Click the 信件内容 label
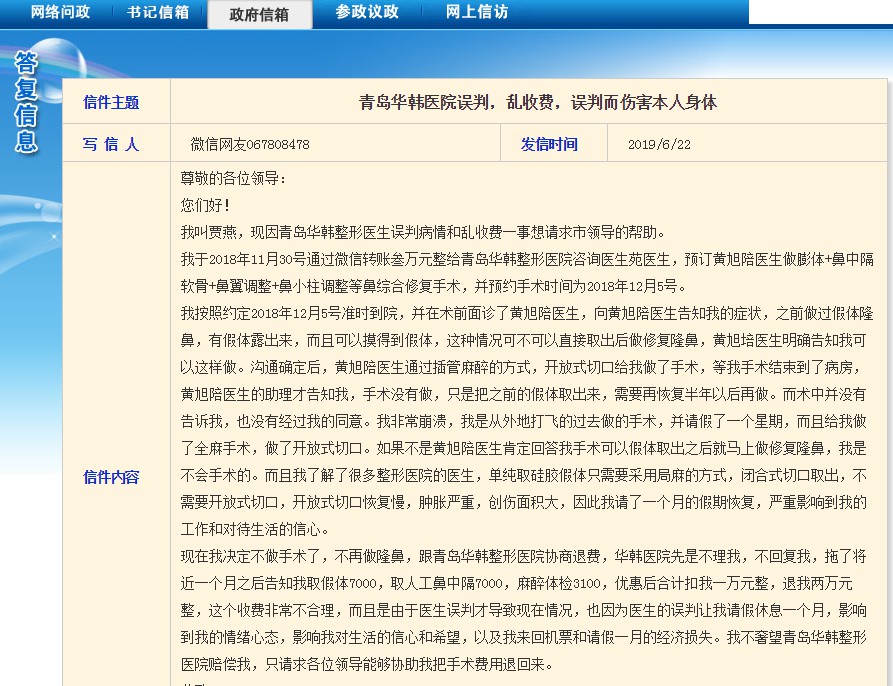893x686 pixels. click(111, 476)
